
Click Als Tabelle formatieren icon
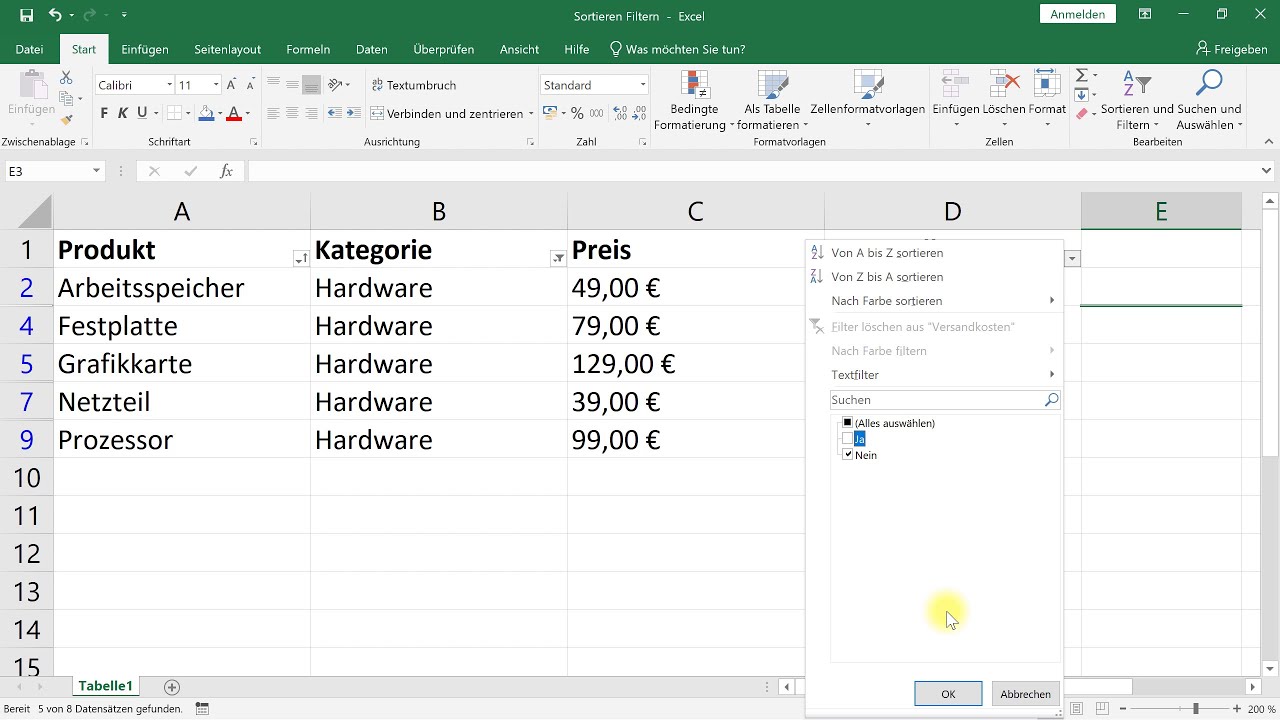point(773,84)
